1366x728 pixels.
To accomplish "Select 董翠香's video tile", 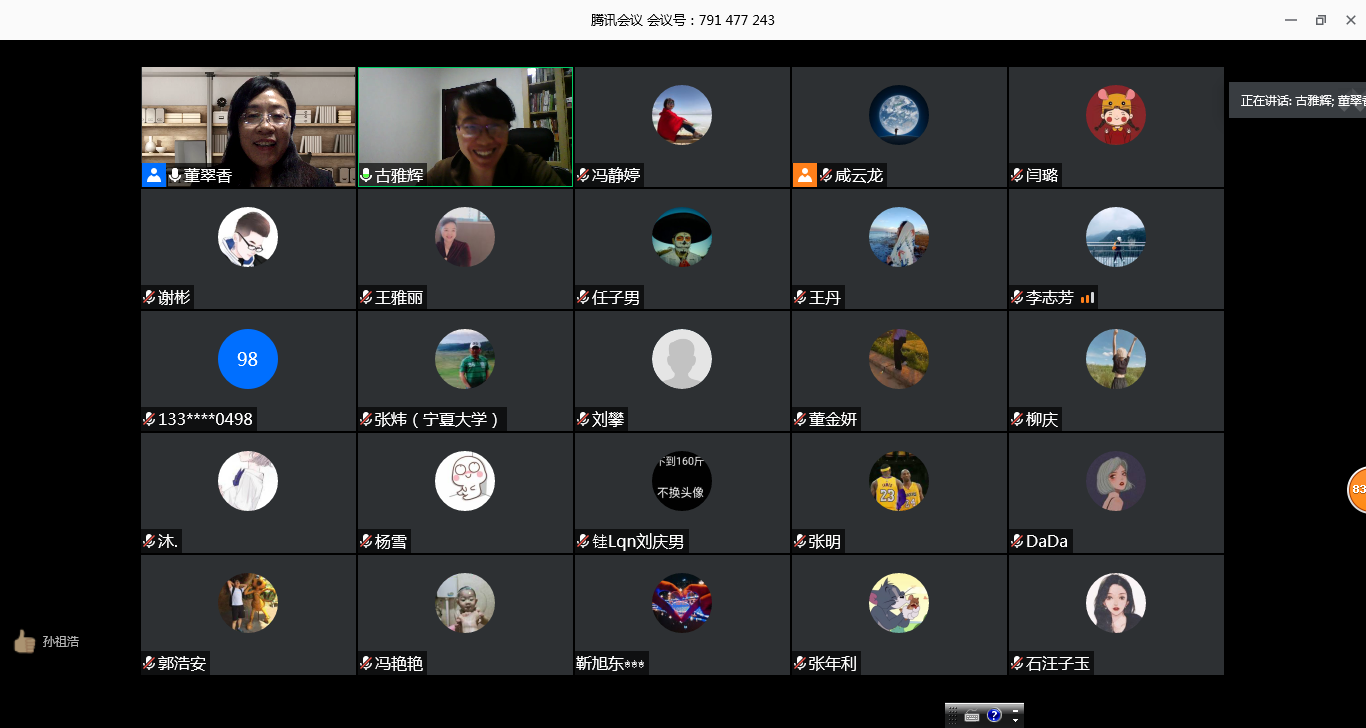I will click(x=248, y=120).
